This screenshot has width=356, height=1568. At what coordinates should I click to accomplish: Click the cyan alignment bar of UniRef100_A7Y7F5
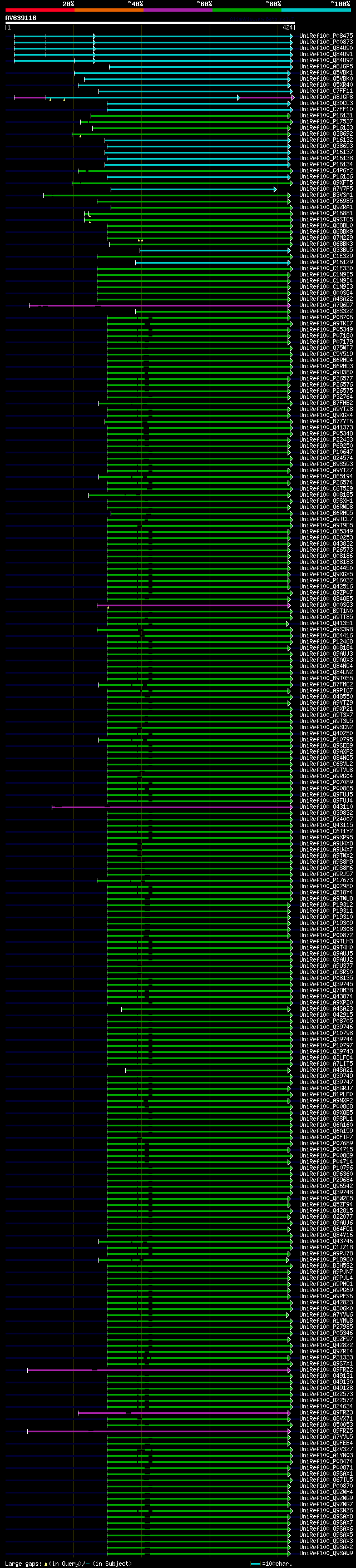pyautogui.click(x=194, y=189)
